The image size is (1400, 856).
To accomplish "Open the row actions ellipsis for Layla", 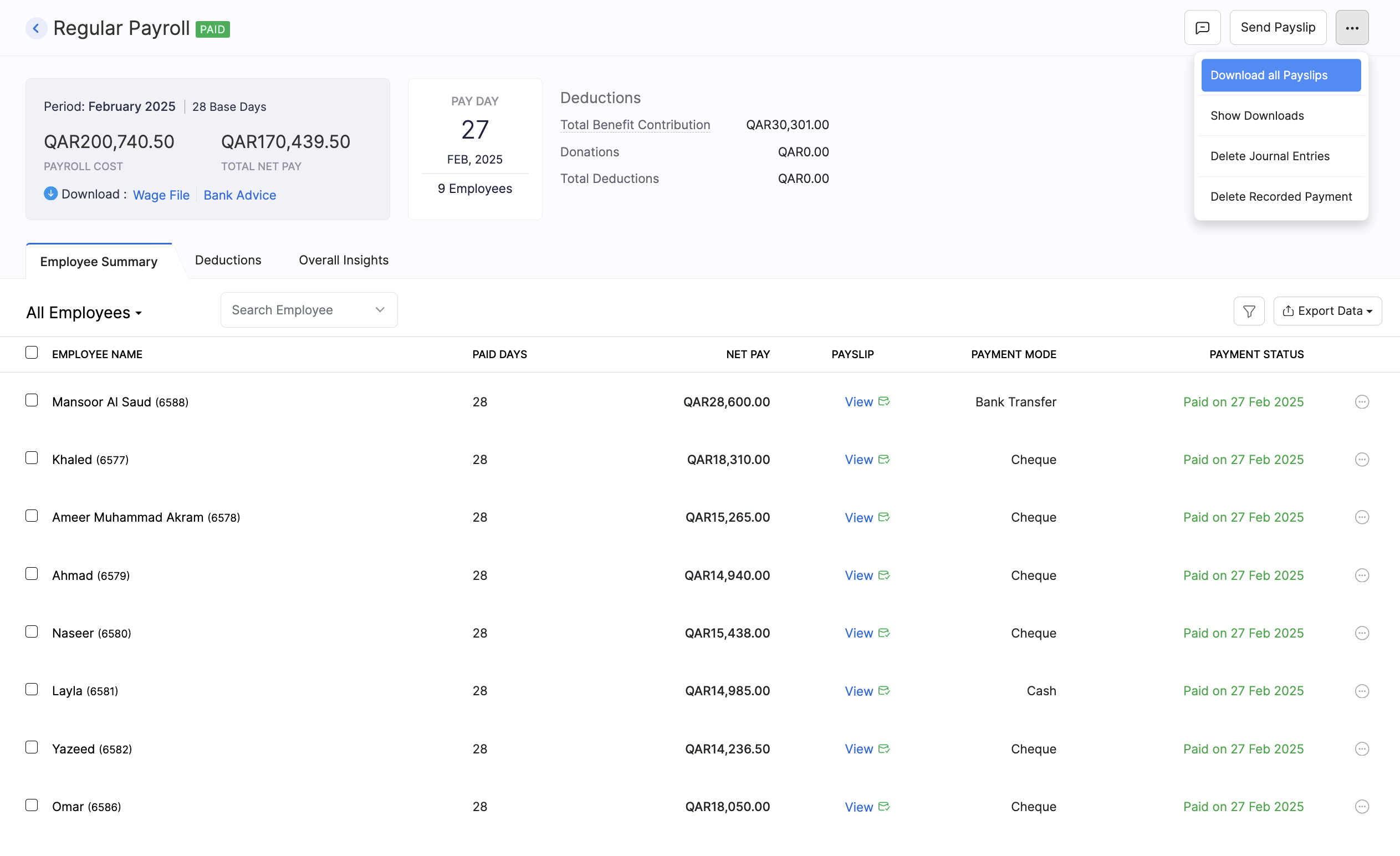I will coord(1362,691).
